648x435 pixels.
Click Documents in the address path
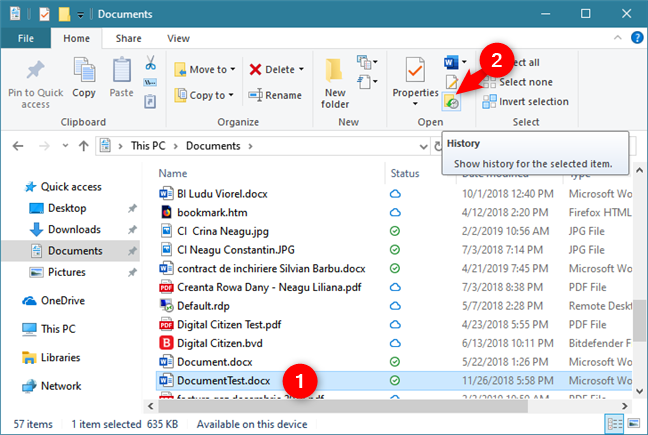(x=213, y=146)
